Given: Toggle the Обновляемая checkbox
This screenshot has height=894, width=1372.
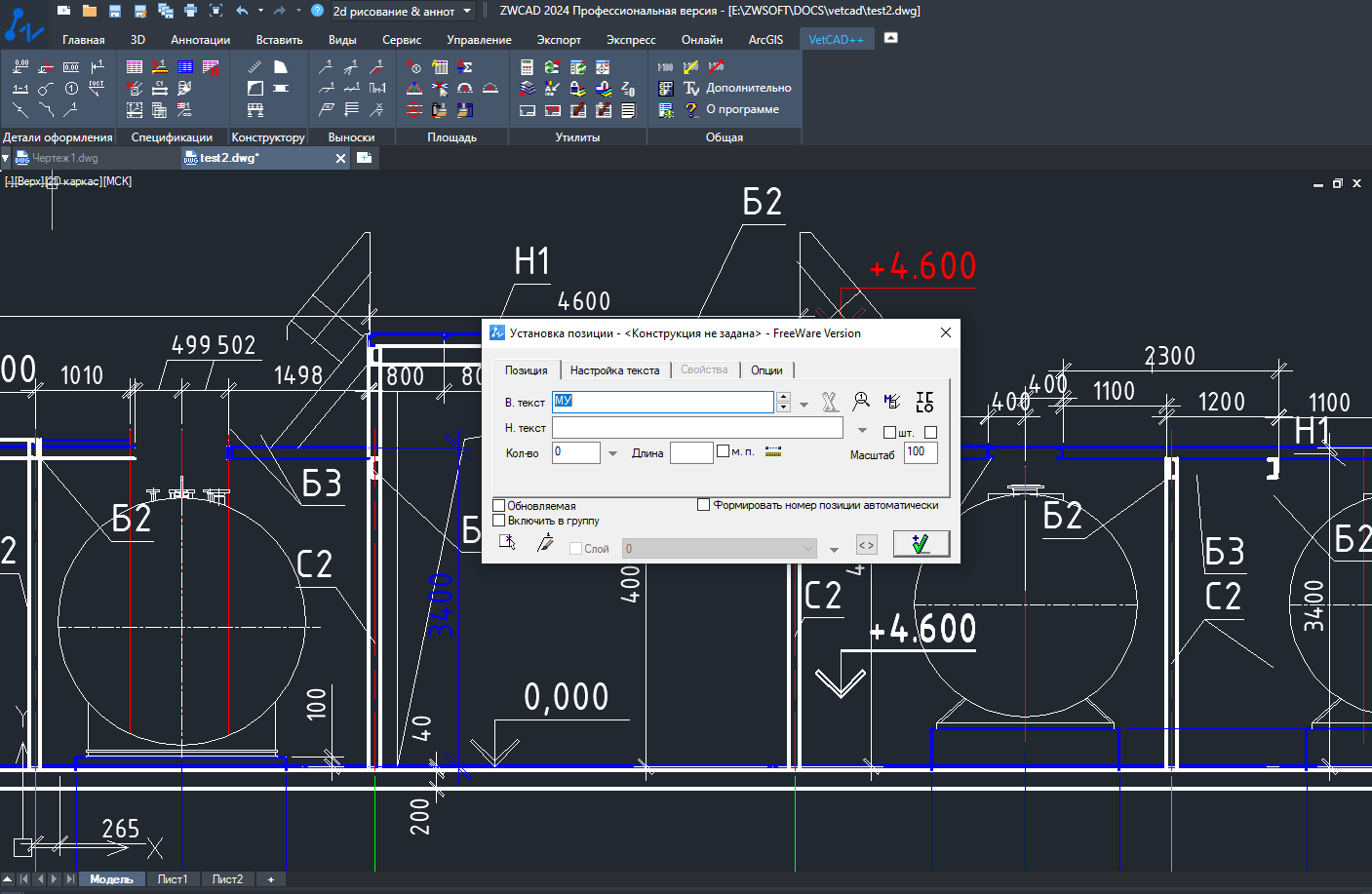Looking at the screenshot, I should pos(499,506).
